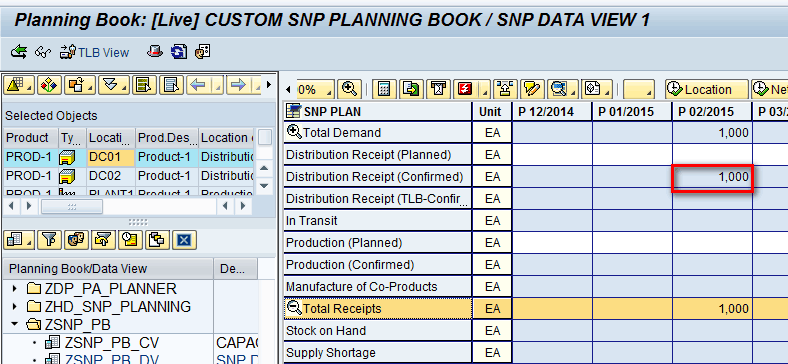
Task: Click the blue X close icon
Action: coord(184,240)
